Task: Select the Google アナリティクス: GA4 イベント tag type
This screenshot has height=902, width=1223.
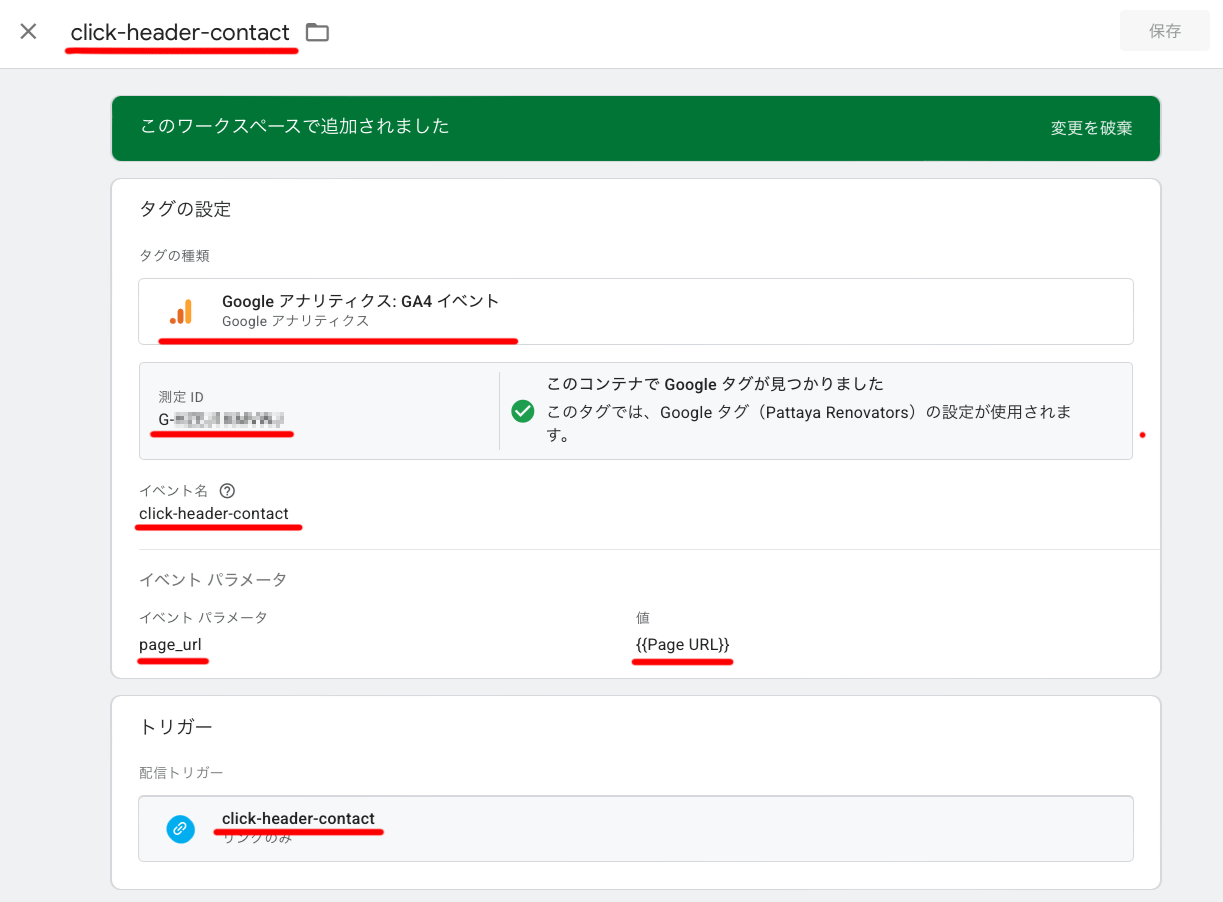Action: click(x=360, y=301)
